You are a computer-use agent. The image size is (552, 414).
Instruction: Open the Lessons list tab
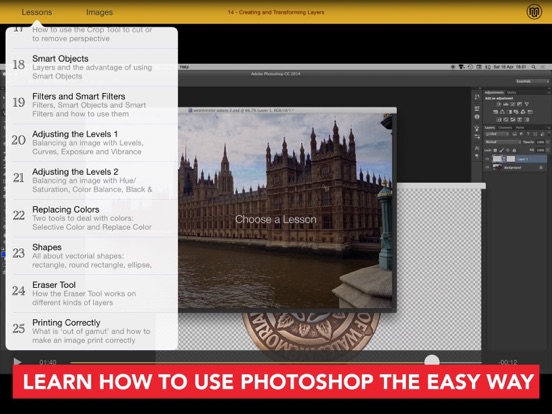(37, 12)
